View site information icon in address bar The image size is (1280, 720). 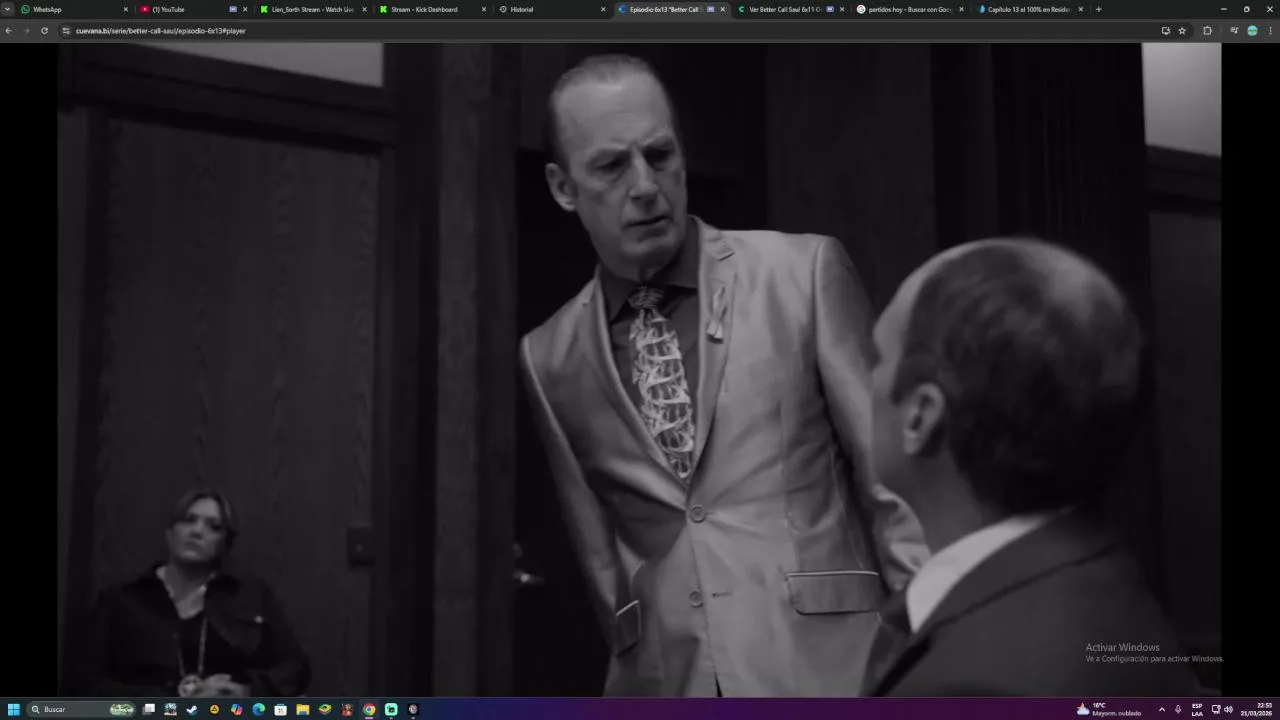coord(66,31)
